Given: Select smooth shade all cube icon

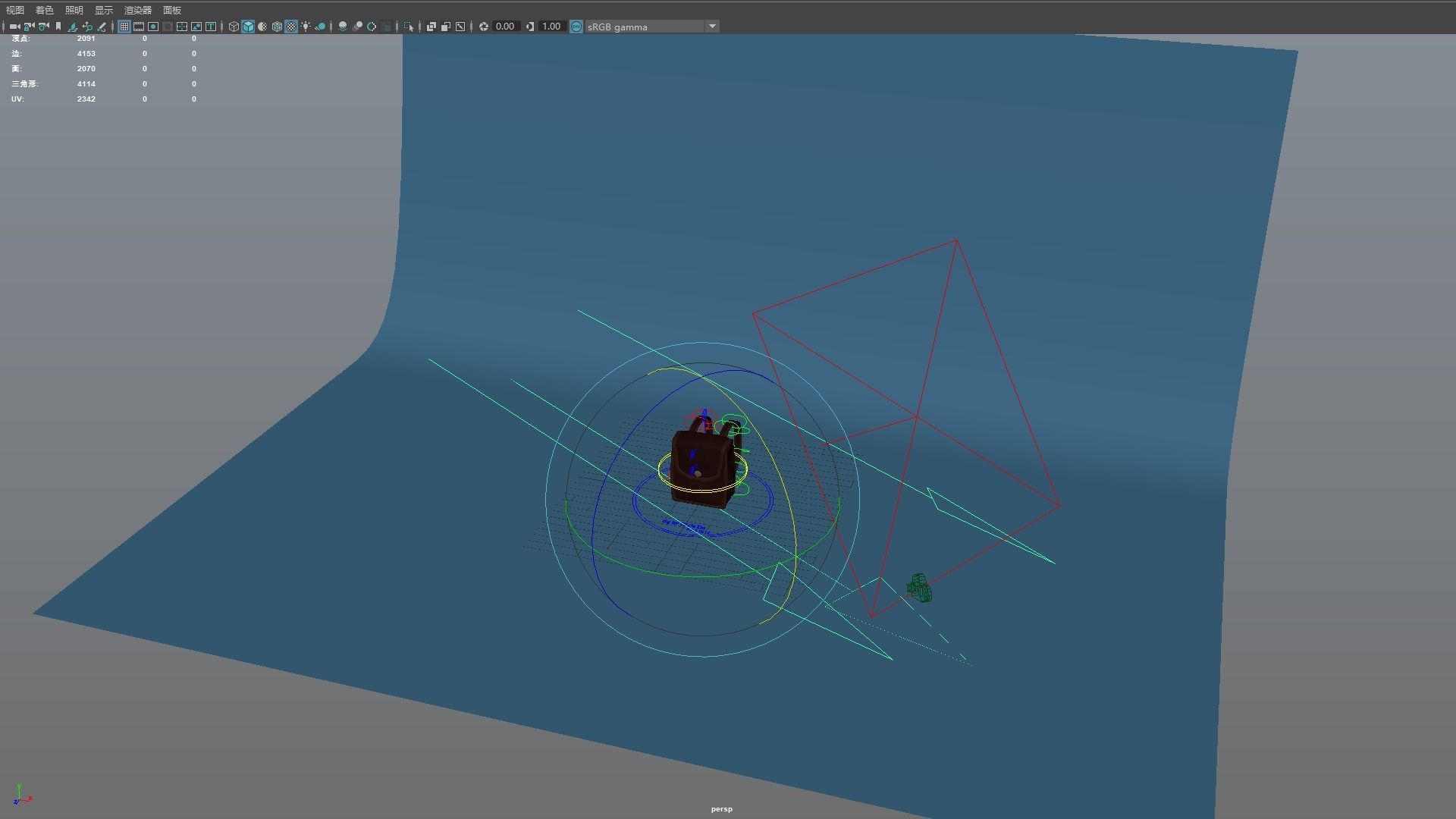Looking at the screenshot, I should tap(248, 27).
